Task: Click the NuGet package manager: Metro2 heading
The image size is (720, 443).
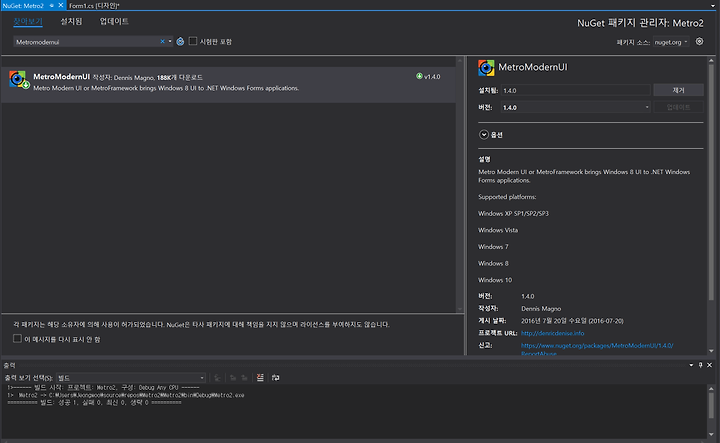Action: [x=640, y=23]
